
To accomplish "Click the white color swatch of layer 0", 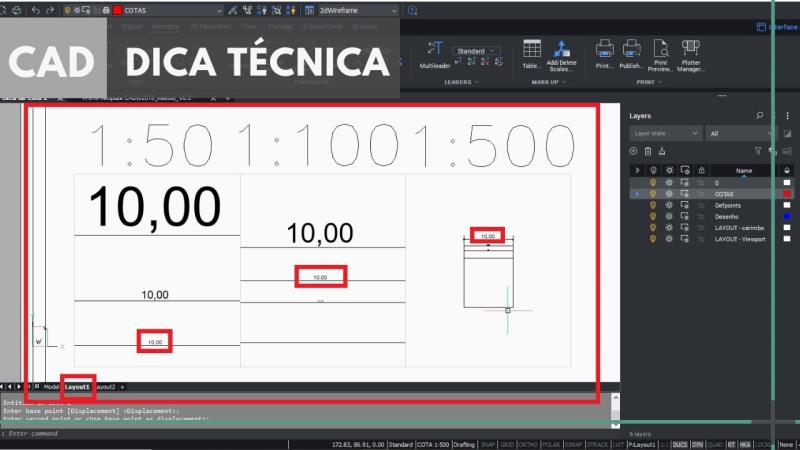I will (787, 183).
